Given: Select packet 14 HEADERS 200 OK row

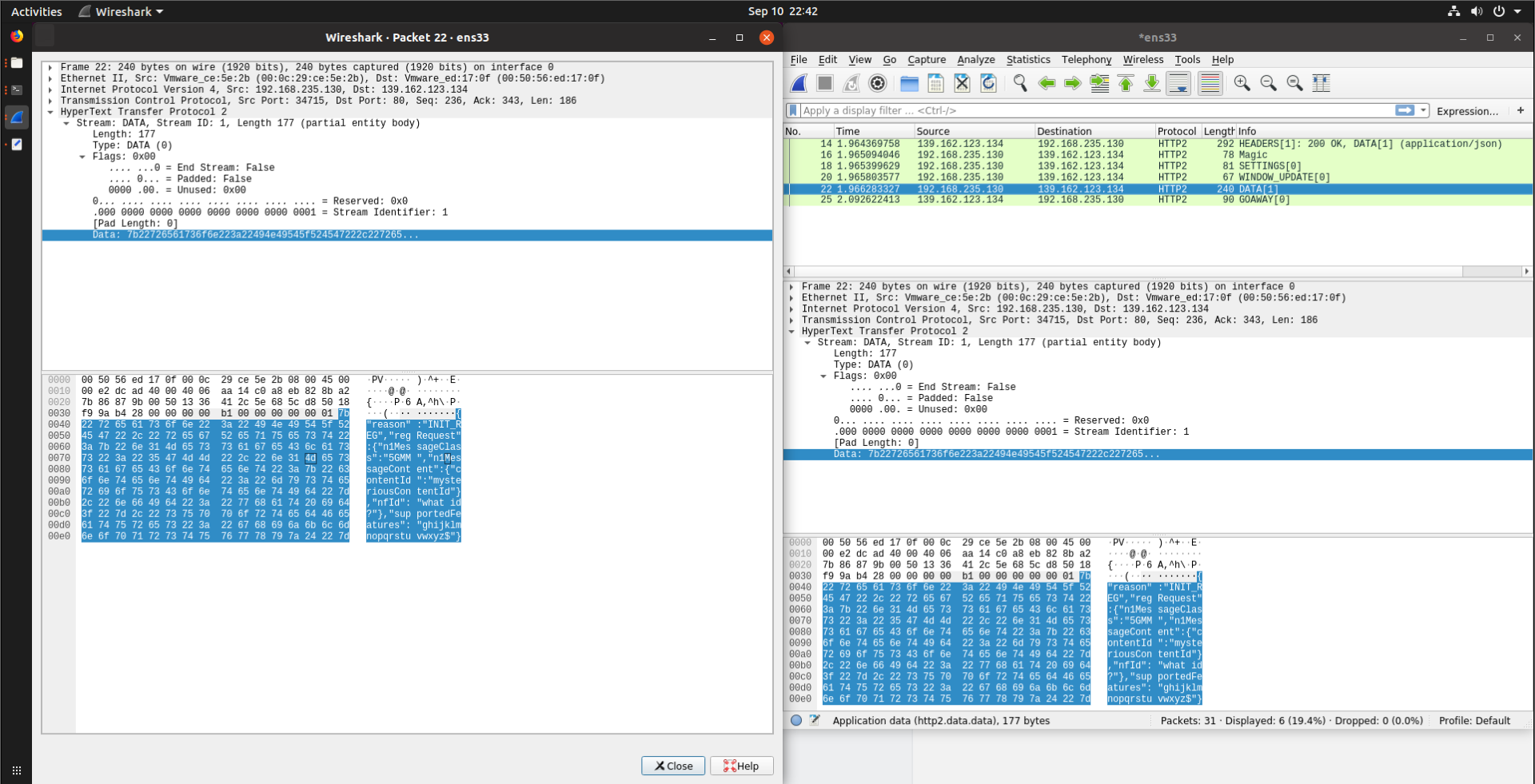Looking at the screenshot, I should (x=1158, y=144).
